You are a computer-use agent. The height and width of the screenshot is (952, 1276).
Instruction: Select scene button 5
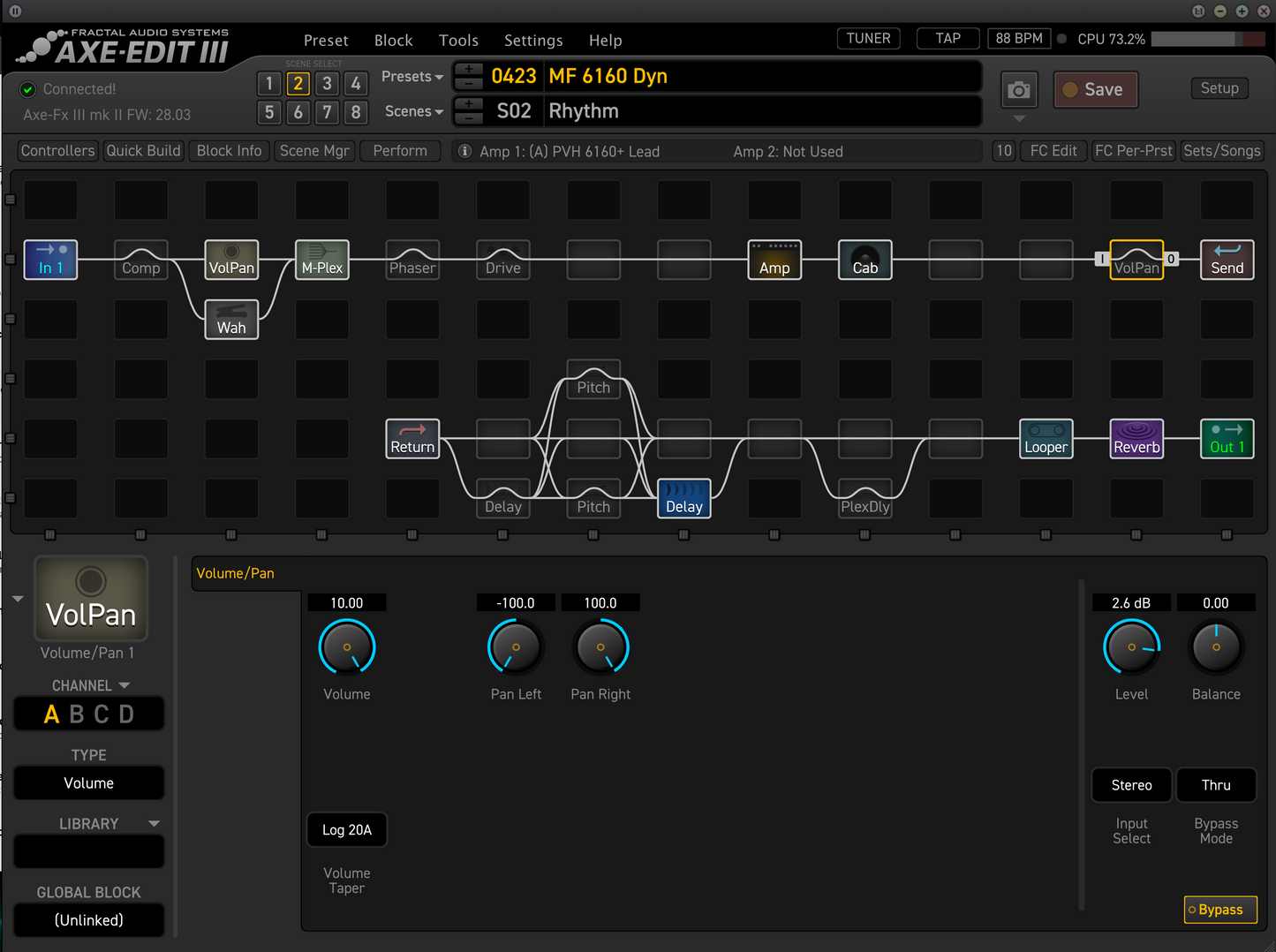269,112
